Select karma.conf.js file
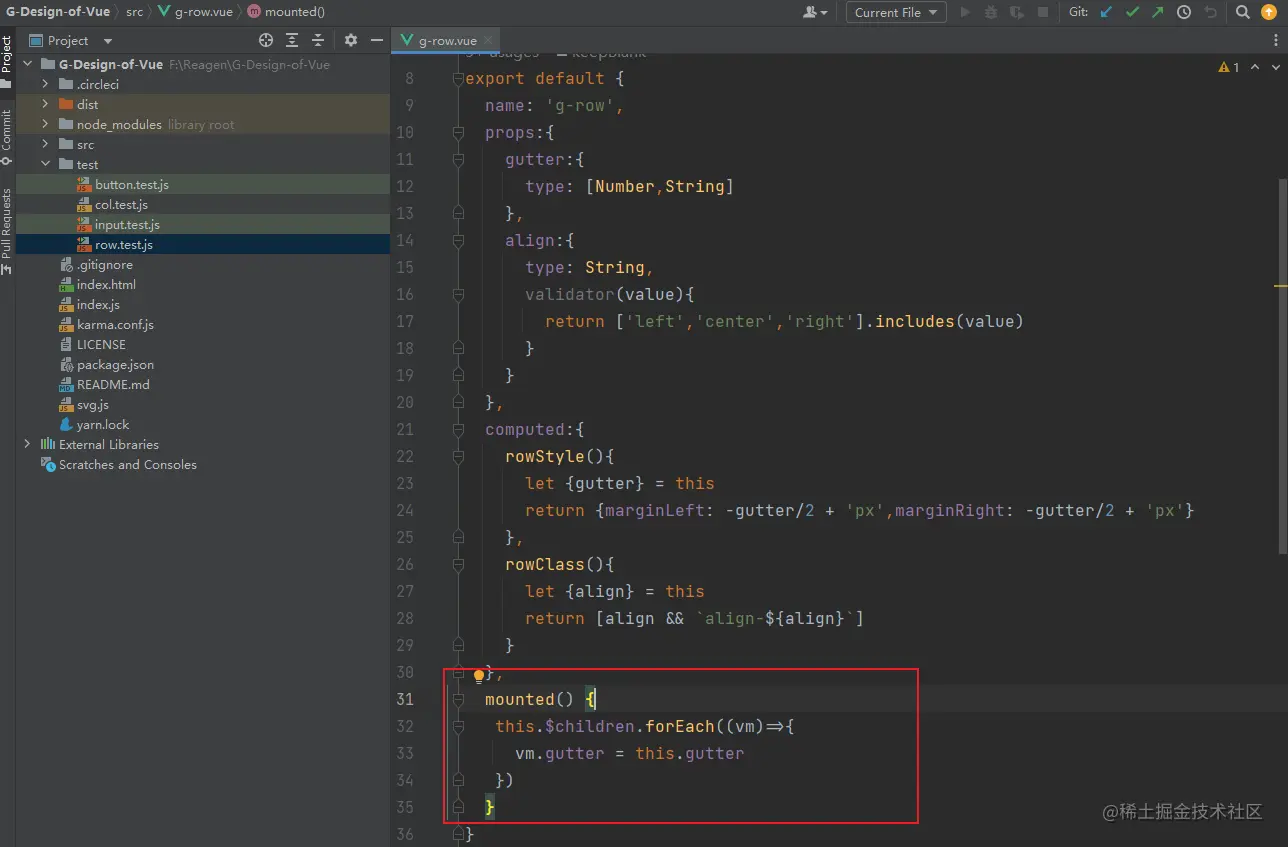Viewport: 1288px width, 847px height. pos(115,324)
